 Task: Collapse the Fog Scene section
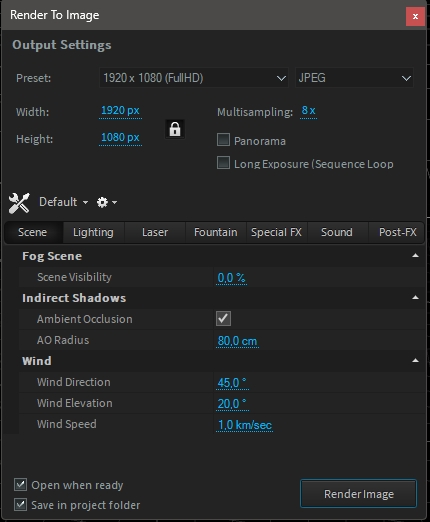415,256
